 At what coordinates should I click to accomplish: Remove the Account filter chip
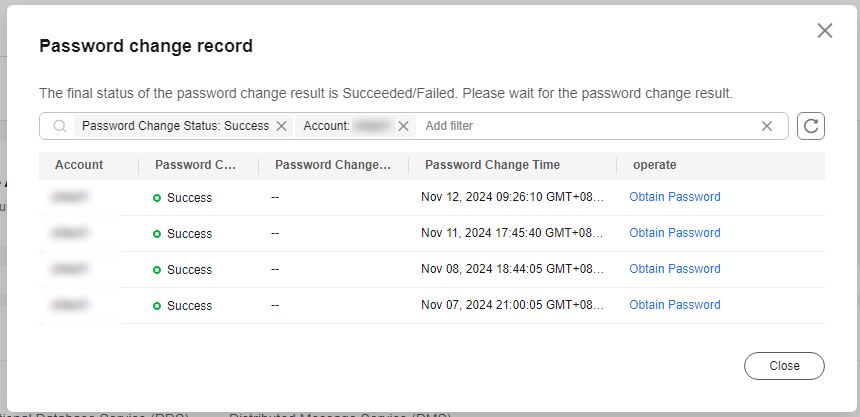click(403, 126)
